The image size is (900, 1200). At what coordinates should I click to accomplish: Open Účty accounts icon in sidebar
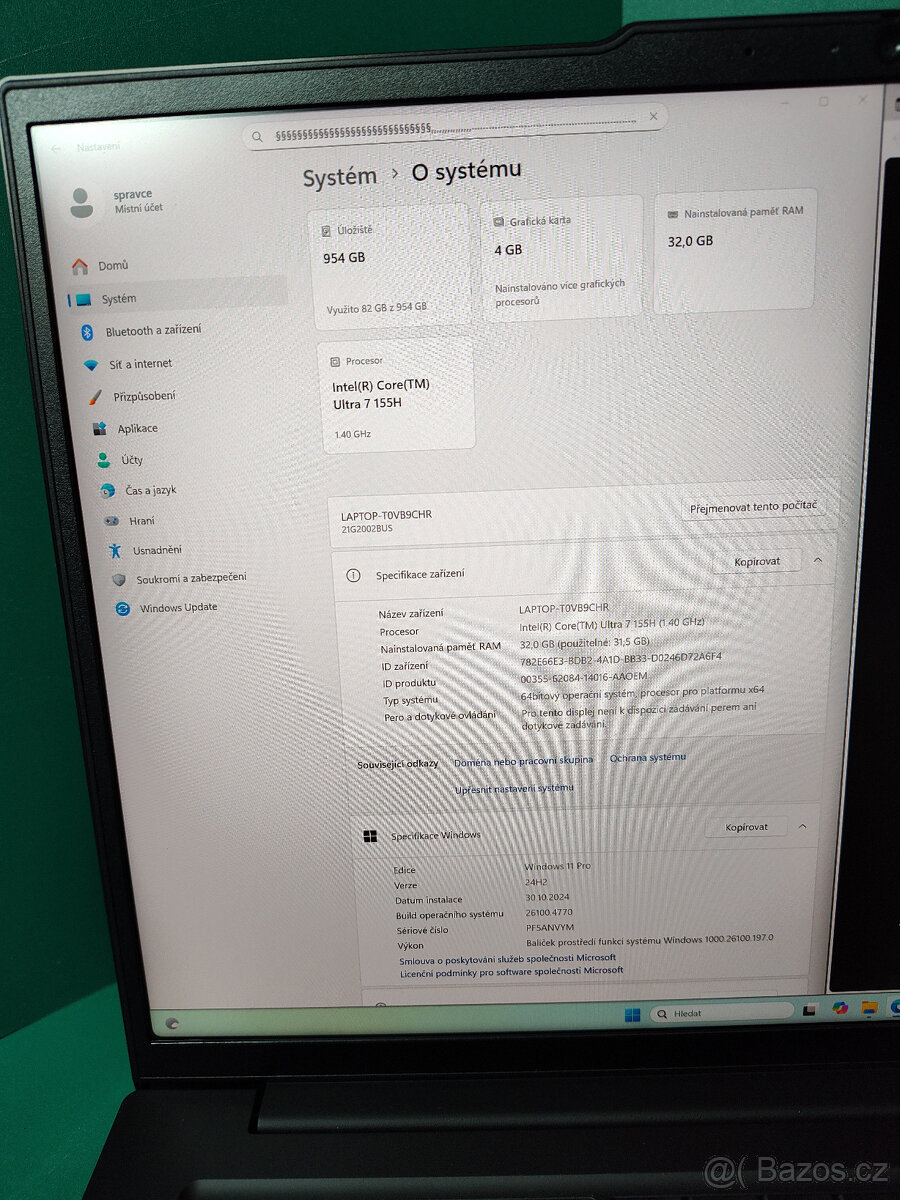pos(102,459)
